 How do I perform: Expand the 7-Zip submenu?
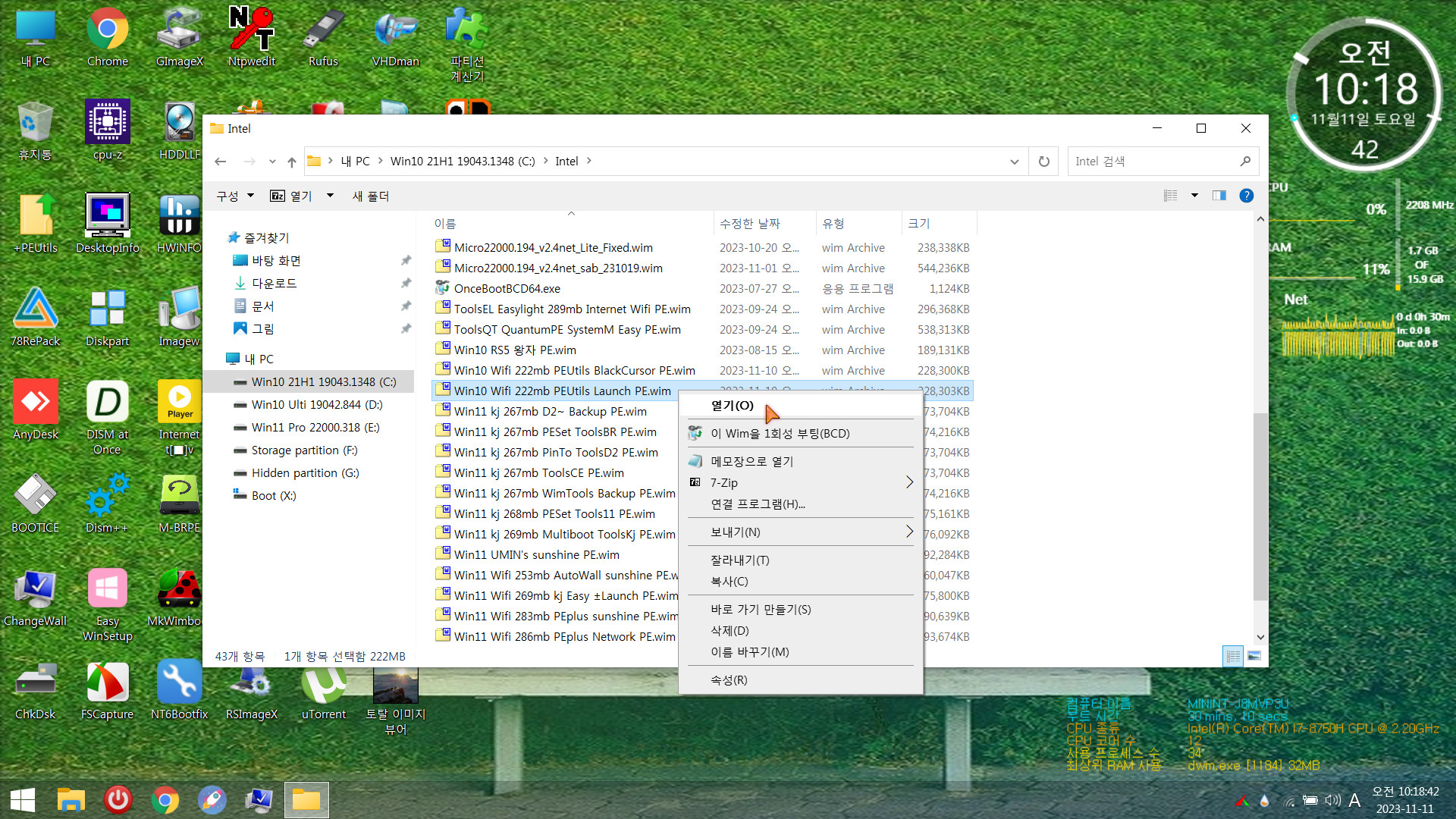pos(800,482)
